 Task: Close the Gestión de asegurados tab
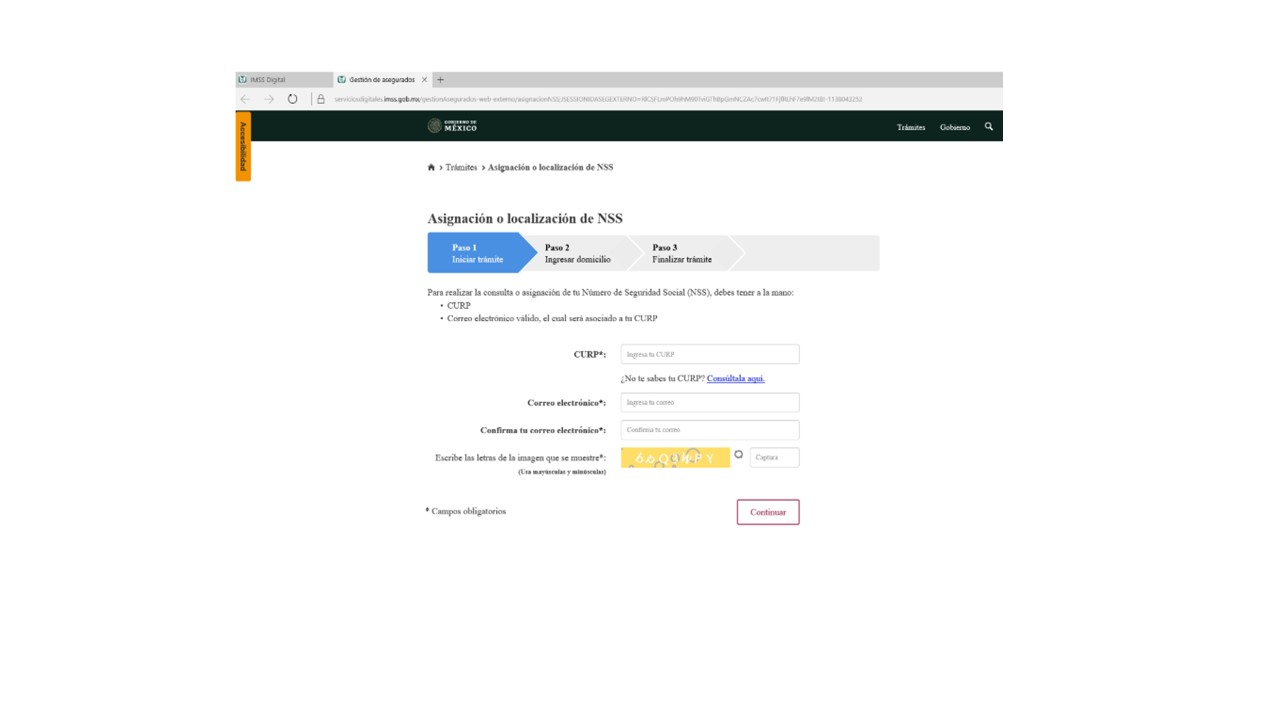(x=425, y=80)
